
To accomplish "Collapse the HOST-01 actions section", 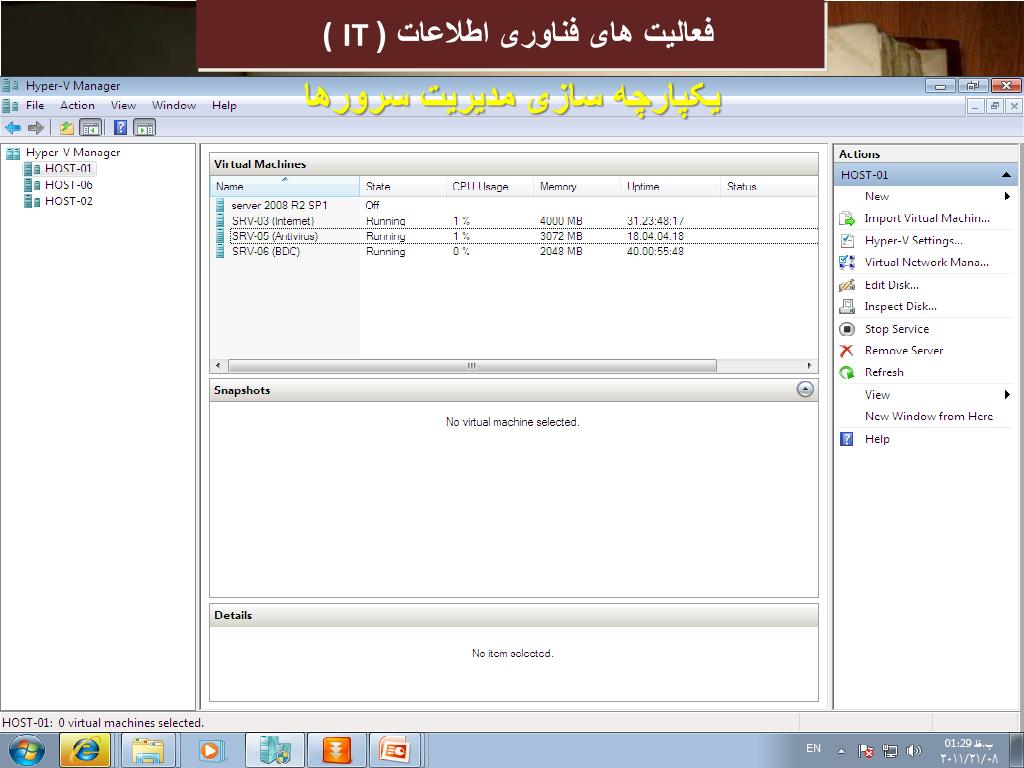I will click(x=1006, y=175).
